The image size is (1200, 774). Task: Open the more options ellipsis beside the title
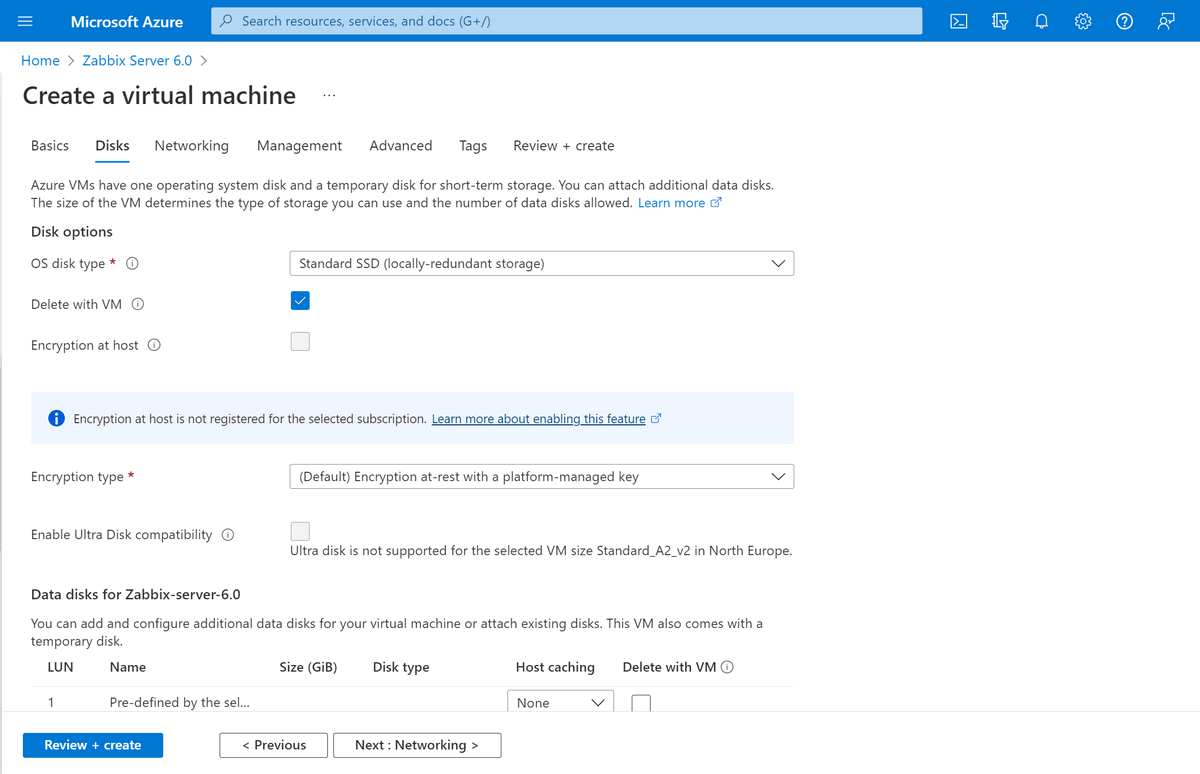330,96
